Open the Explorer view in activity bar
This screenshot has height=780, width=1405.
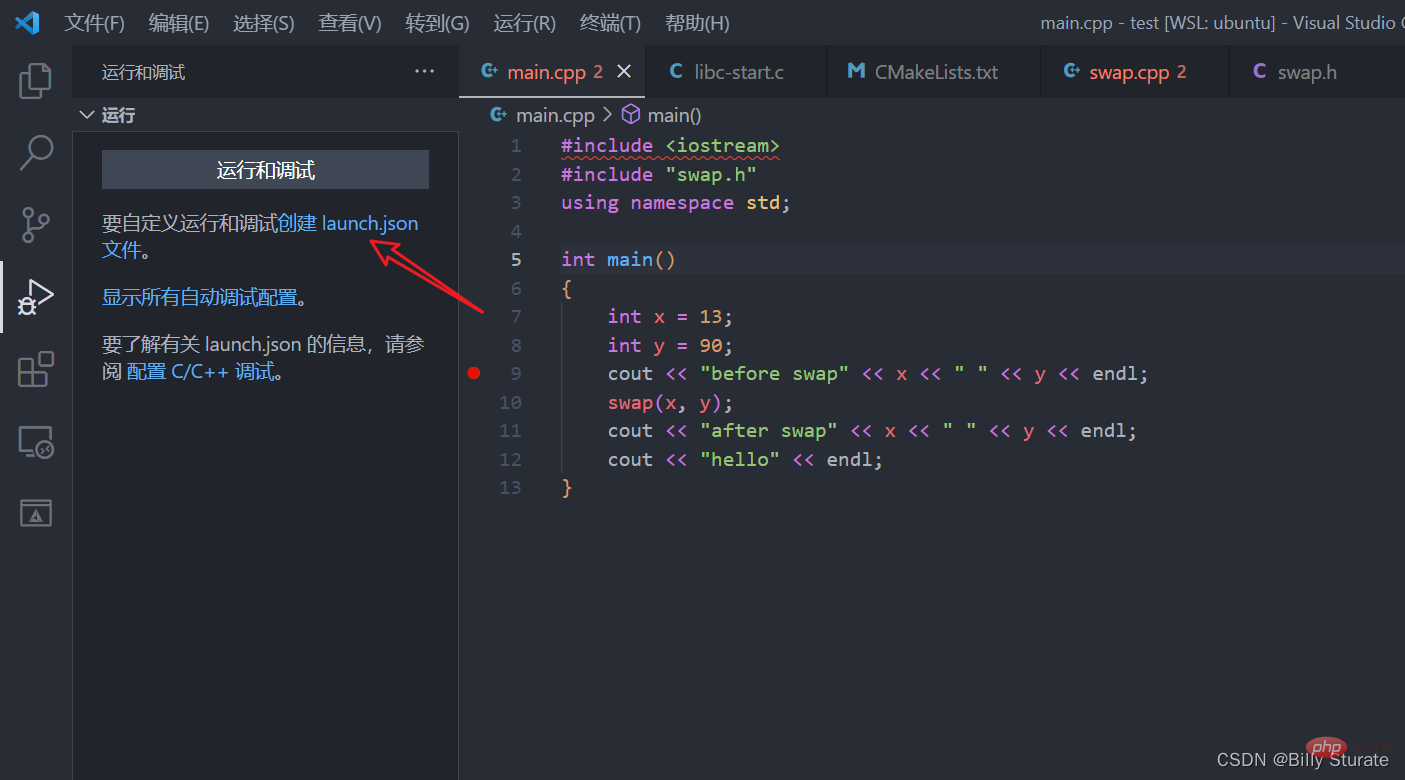point(36,81)
